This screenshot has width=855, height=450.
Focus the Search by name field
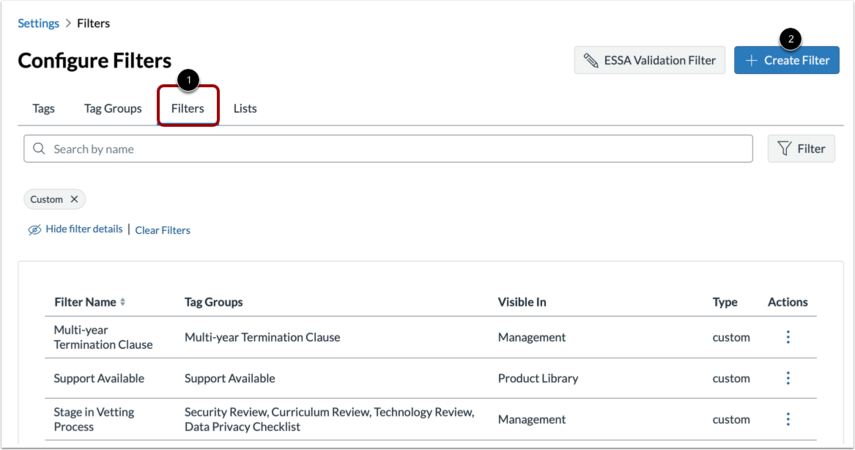[388, 148]
